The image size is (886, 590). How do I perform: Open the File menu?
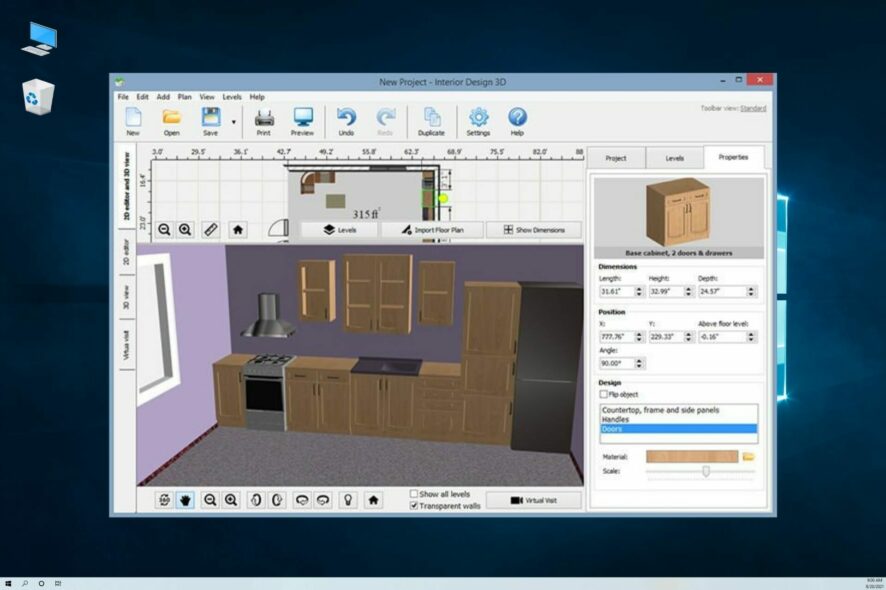(x=123, y=97)
